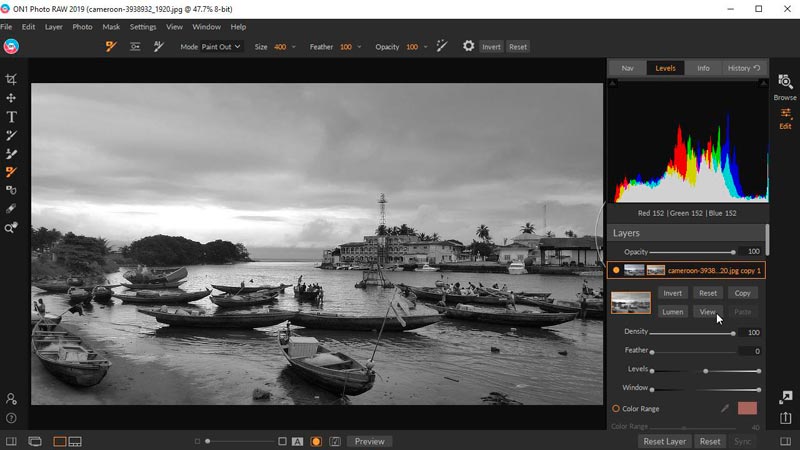This screenshot has width=800, height=450.
Task: Click the share/export icon at bottom right
Action: tap(786, 418)
